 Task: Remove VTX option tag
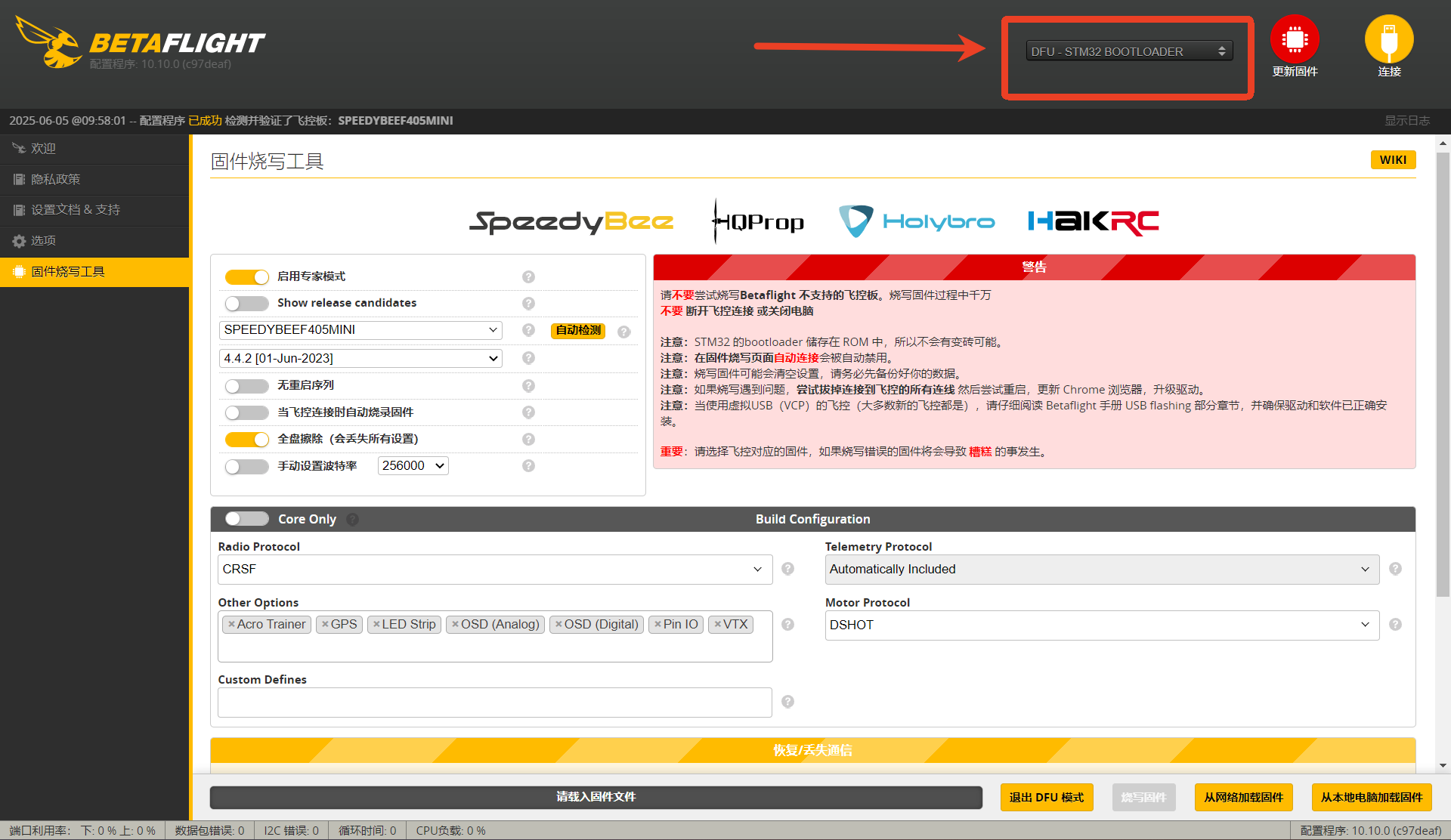(x=717, y=625)
